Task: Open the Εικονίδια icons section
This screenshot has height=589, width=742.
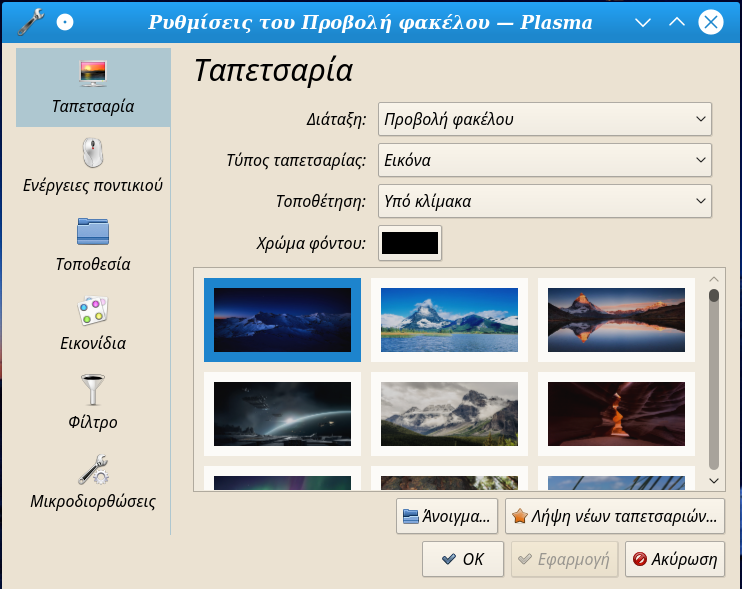Action: click(x=93, y=324)
